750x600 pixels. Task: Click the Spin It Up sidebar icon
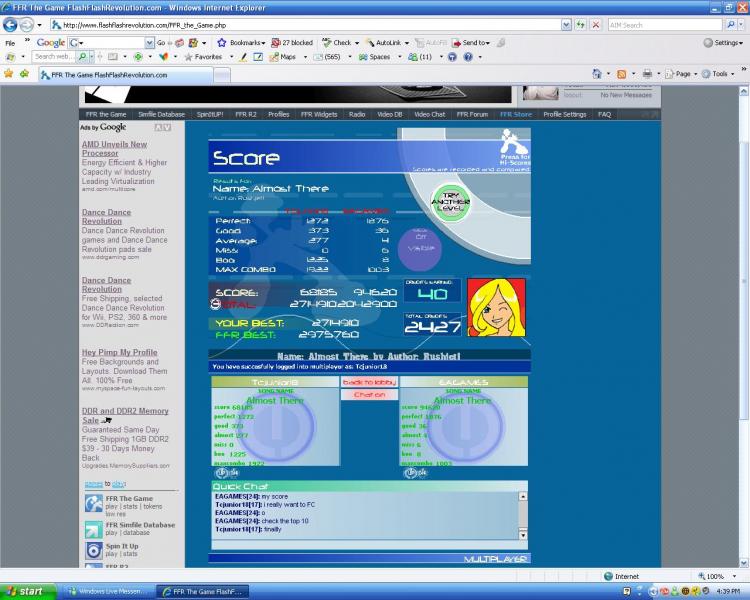click(x=92, y=549)
